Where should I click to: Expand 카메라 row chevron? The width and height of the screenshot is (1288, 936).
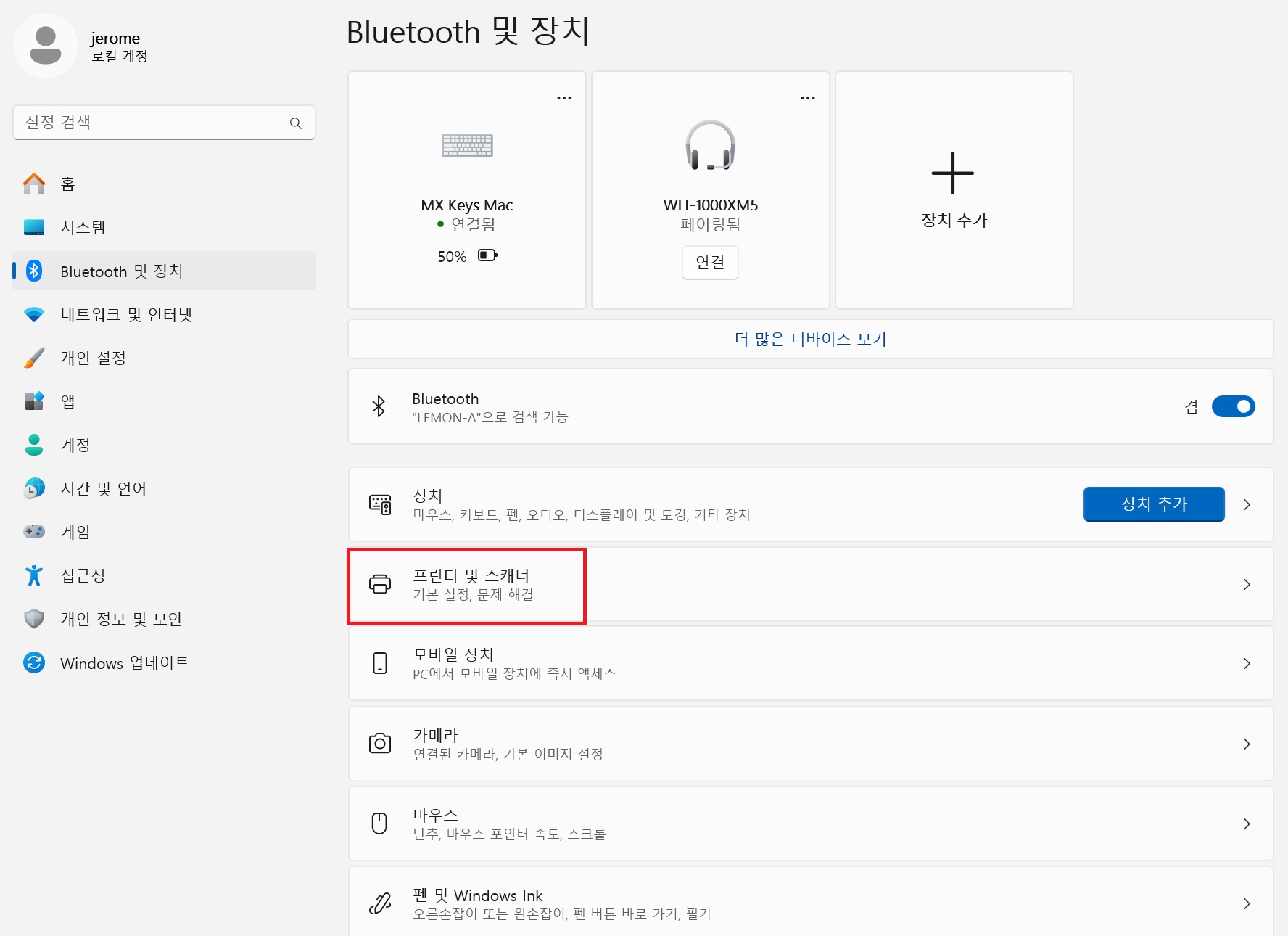point(1247,744)
